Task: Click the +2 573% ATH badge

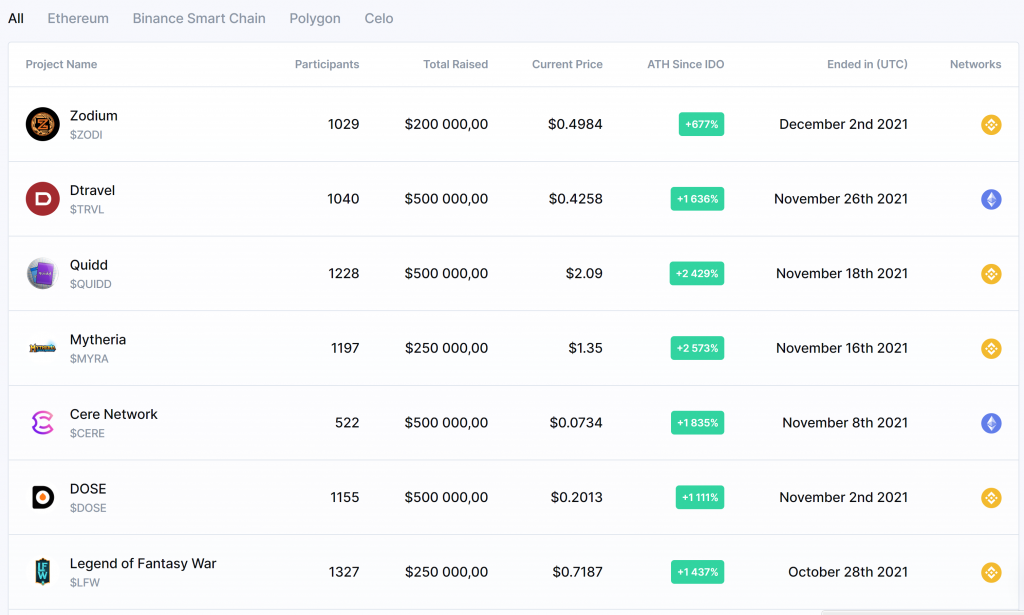Action: (x=697, y=348)
